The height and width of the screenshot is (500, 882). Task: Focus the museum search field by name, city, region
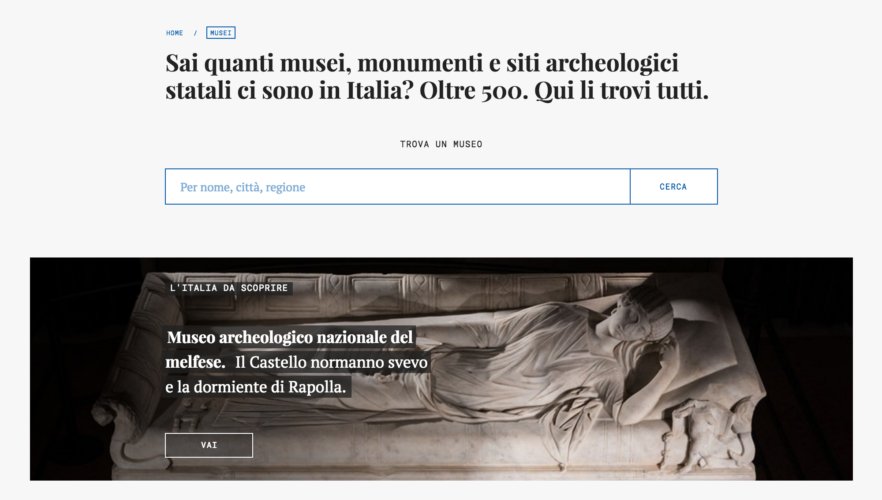pyautogui.click(x=398, y=187)
